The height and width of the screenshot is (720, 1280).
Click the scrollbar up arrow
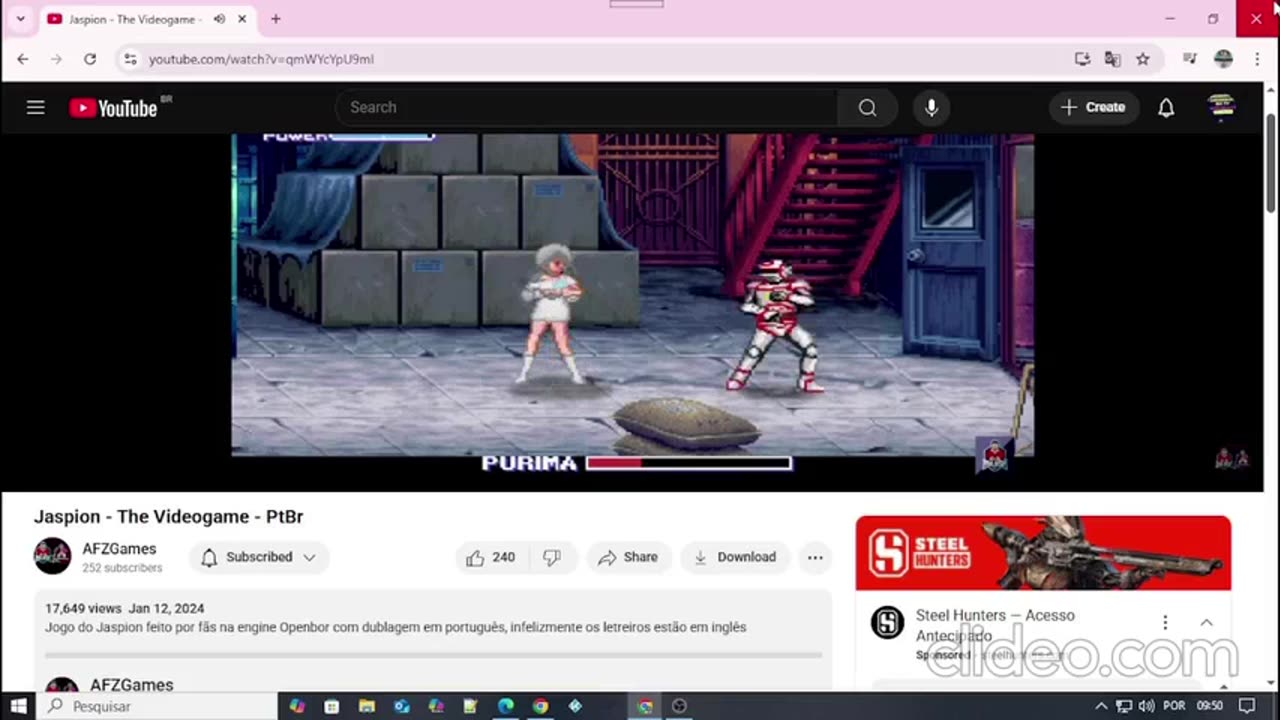coord(1271,90)
